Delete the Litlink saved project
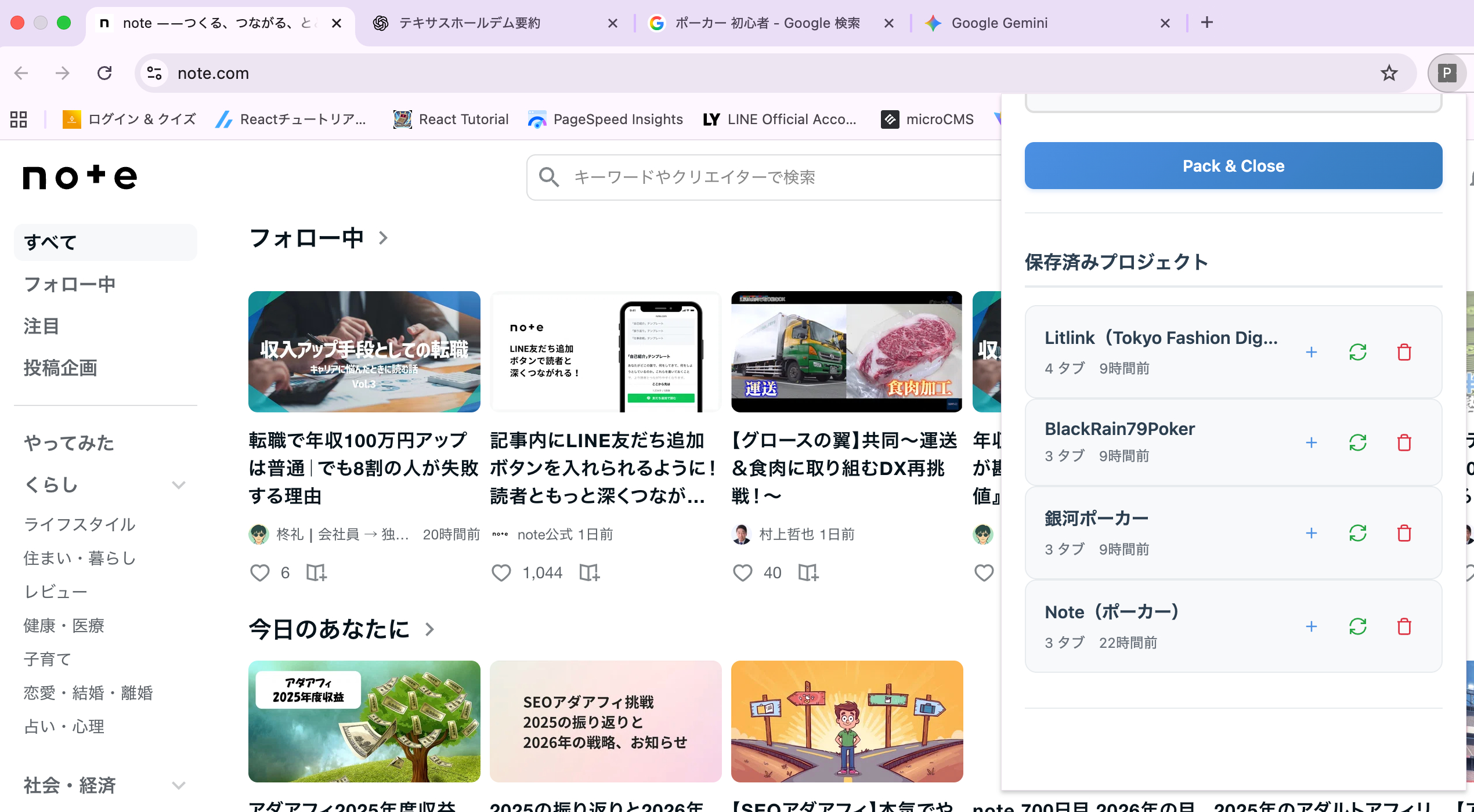This screenshot has height=812, width=1474. pyautogui.click(x=1404, y=352)
